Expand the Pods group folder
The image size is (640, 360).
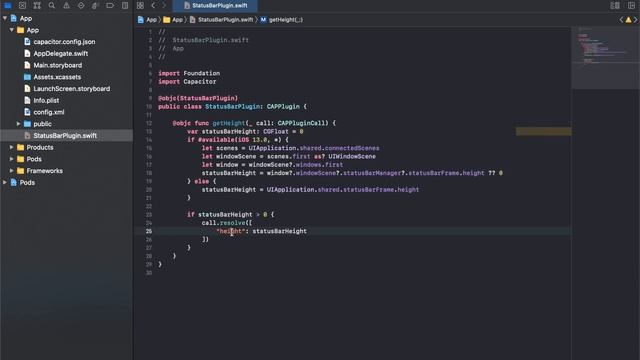[x=12, y=159]
